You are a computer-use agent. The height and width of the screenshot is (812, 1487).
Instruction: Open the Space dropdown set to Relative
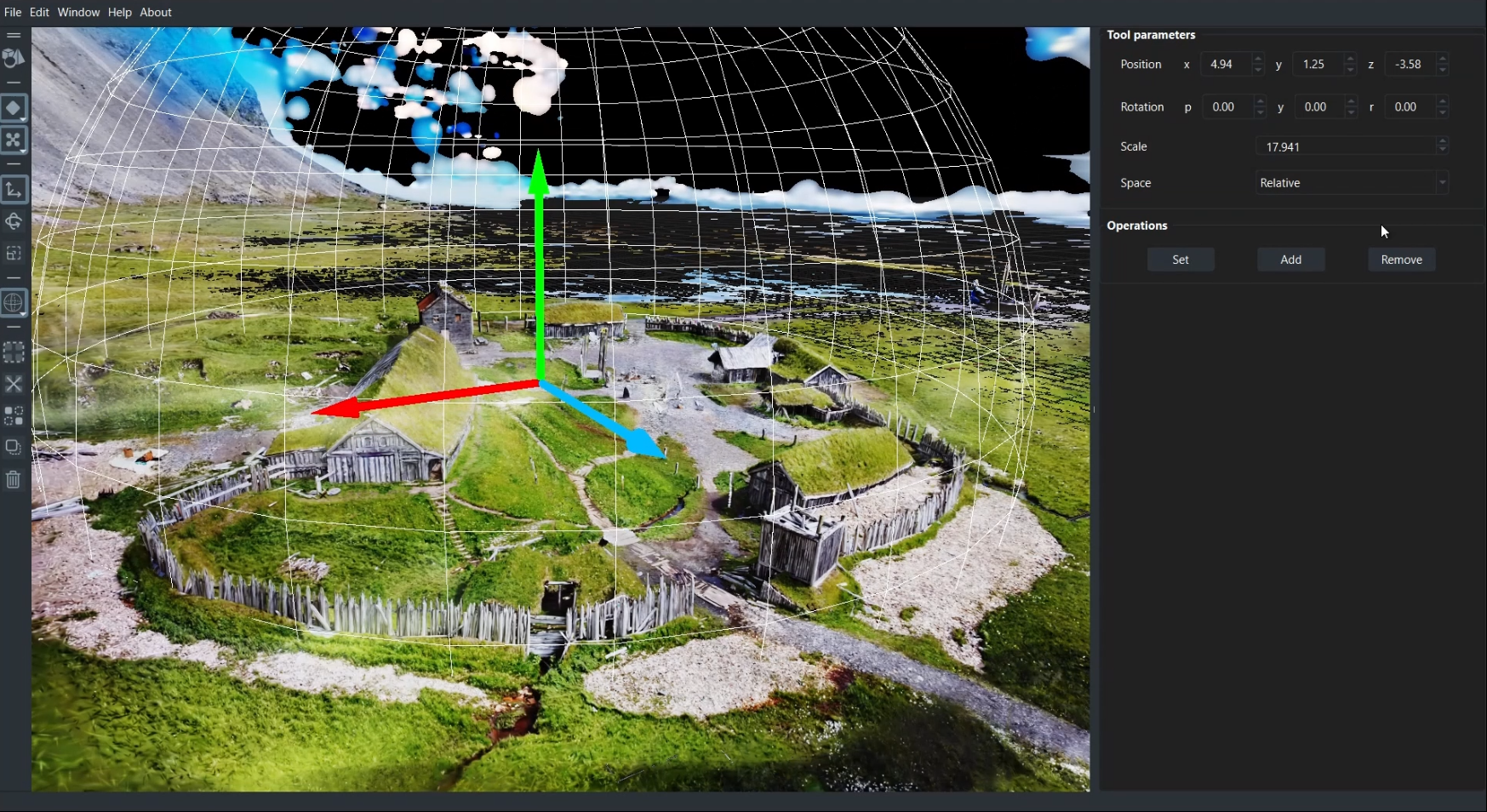tap(1351, 183)
